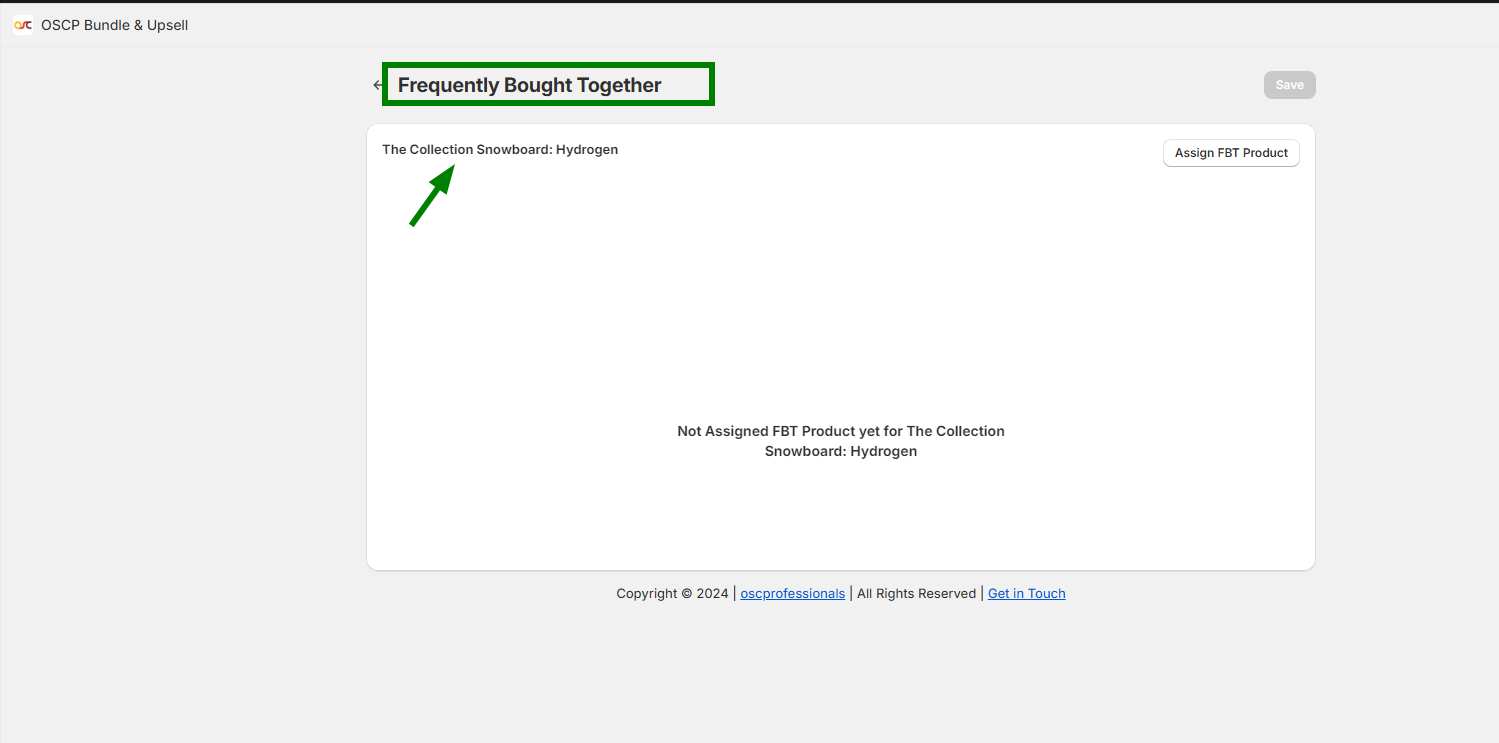Open the Get in Touch link
Viewport: 1499px width, 743px height.
(1026, 593)
